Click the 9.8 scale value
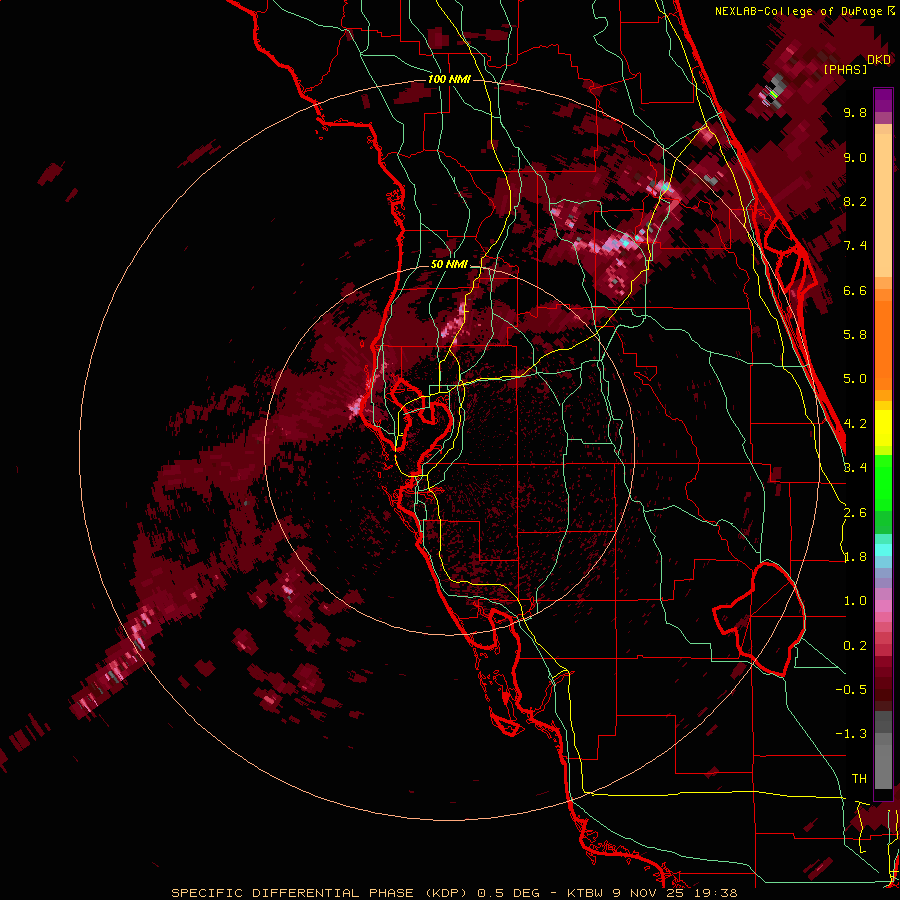 click(x=855, y=112)
